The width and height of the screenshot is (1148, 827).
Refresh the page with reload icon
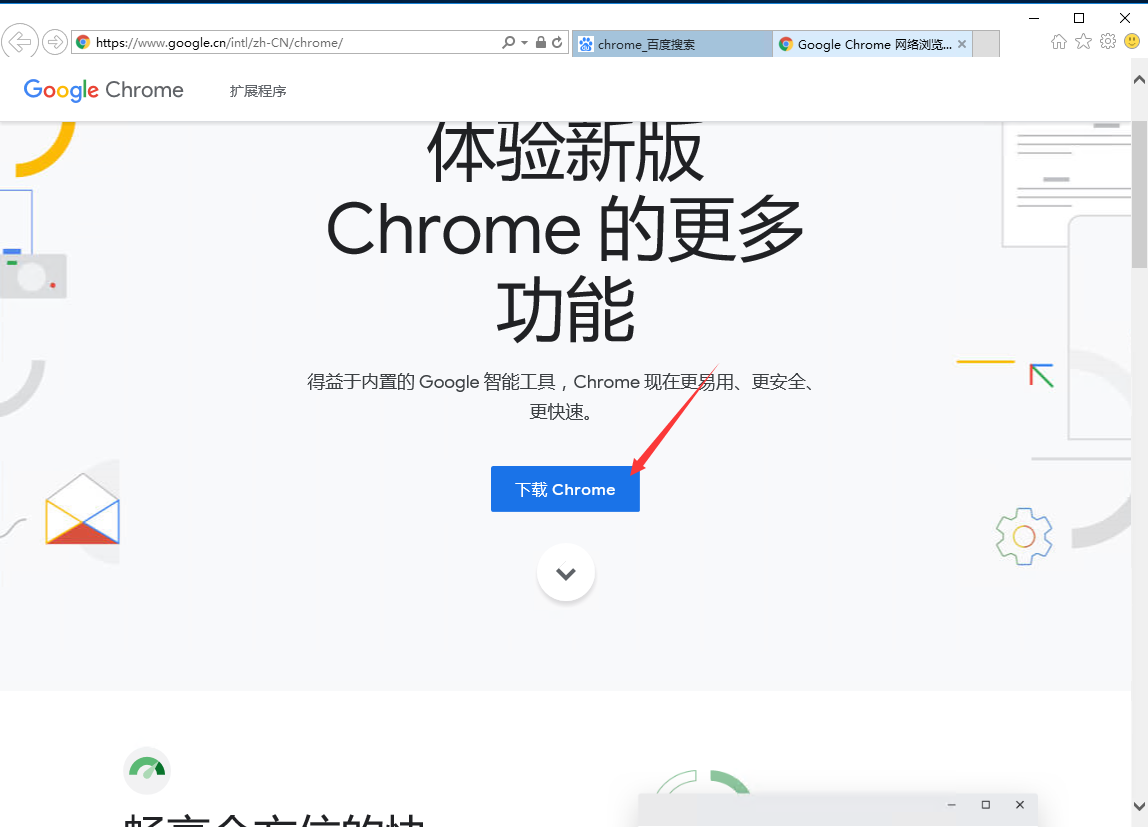[557, 42]
